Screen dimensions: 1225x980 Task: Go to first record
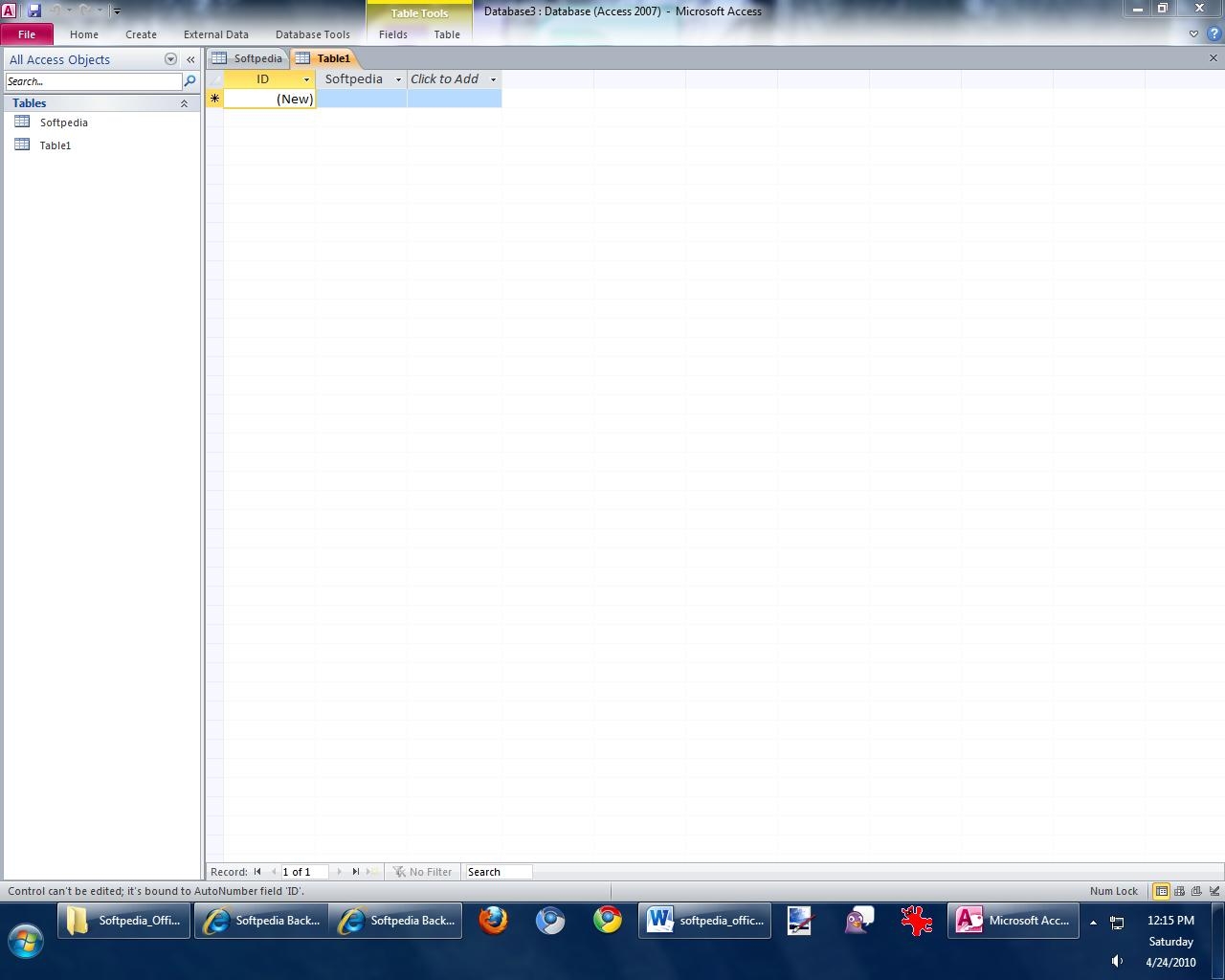click(x=257, y=872)
